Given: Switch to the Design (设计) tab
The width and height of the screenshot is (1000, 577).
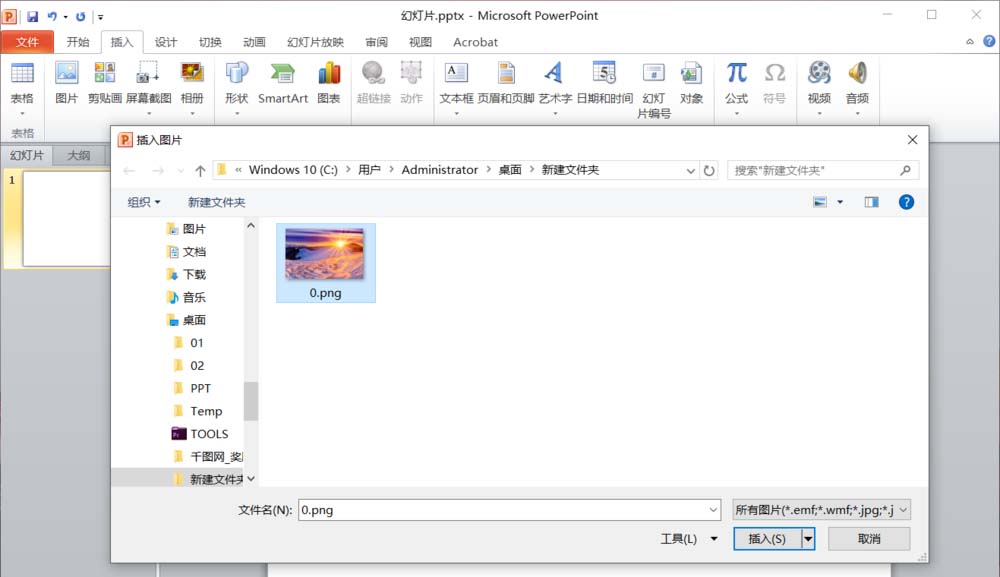Looking at the screenshot, I should click(166, 42).
